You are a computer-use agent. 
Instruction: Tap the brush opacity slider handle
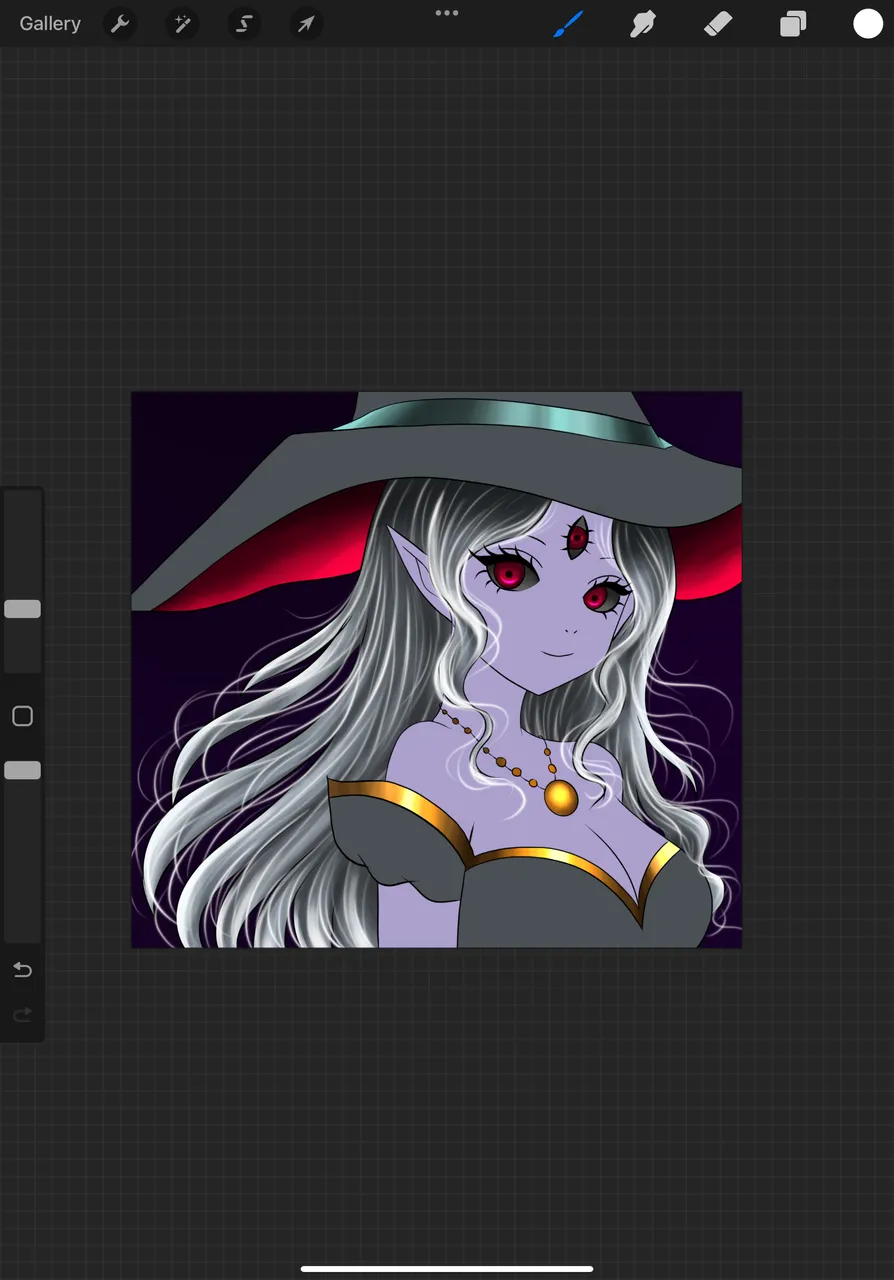pos(22,770)
